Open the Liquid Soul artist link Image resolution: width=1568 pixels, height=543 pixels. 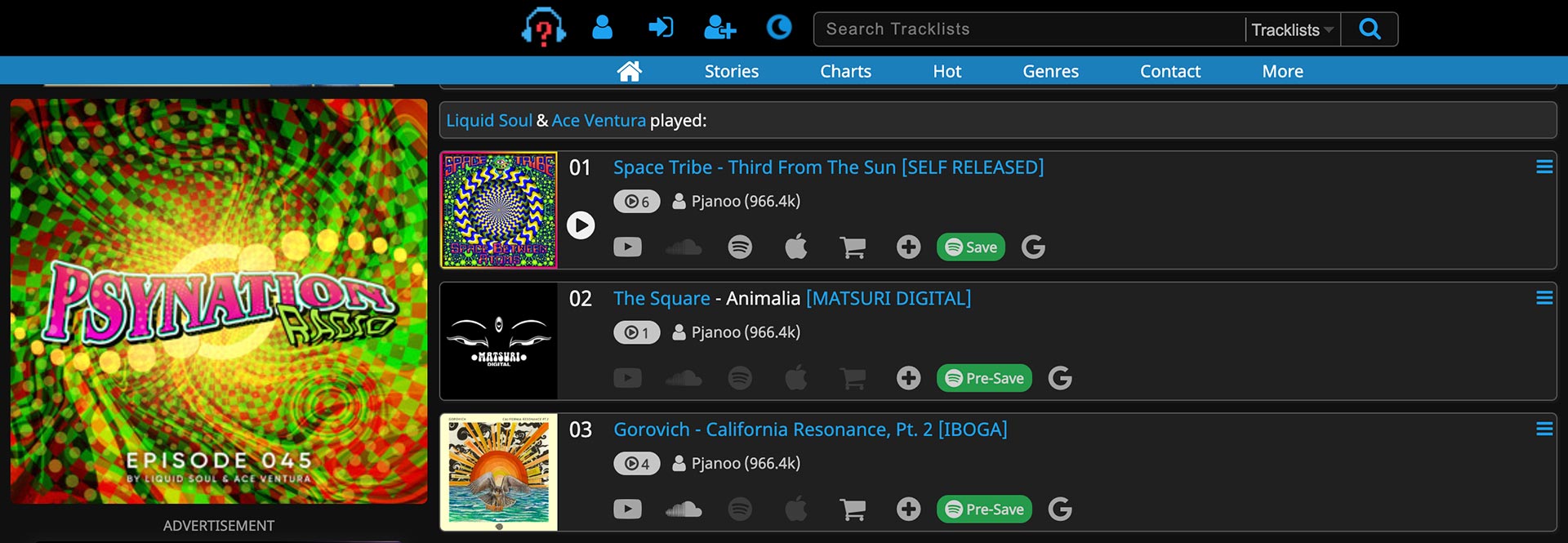click(489, 120)
